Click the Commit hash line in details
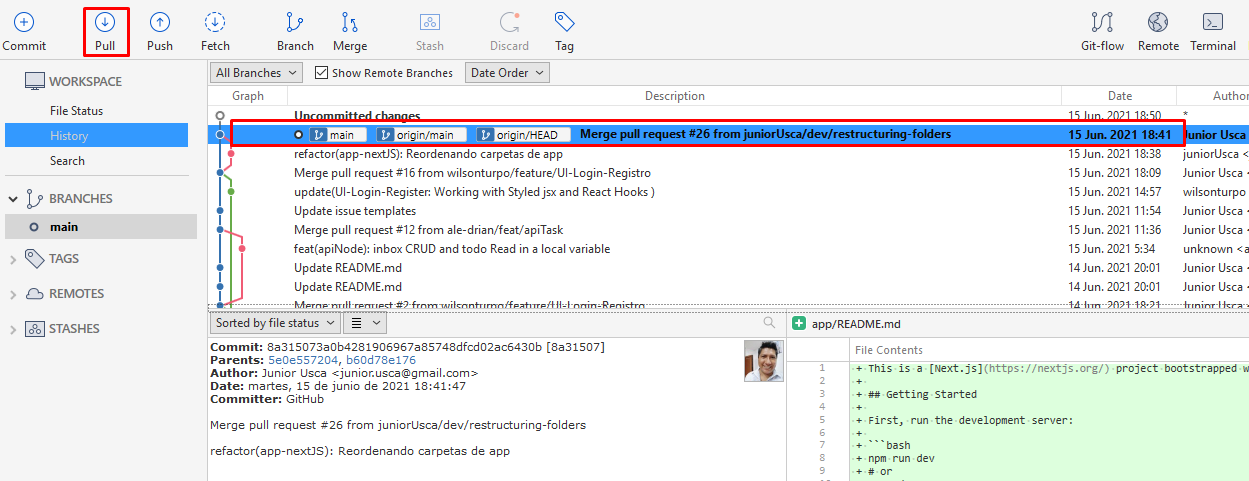 tap(407, 347)
